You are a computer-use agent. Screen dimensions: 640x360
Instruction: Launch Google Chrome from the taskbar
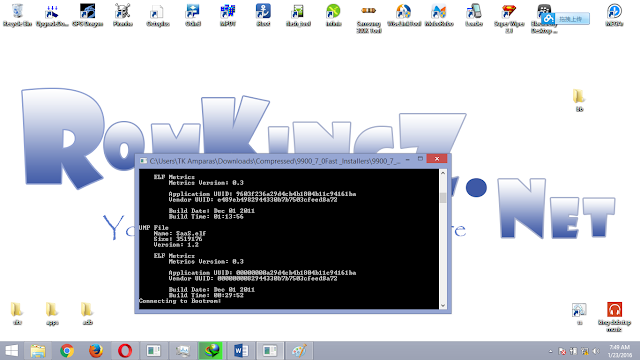67,351
